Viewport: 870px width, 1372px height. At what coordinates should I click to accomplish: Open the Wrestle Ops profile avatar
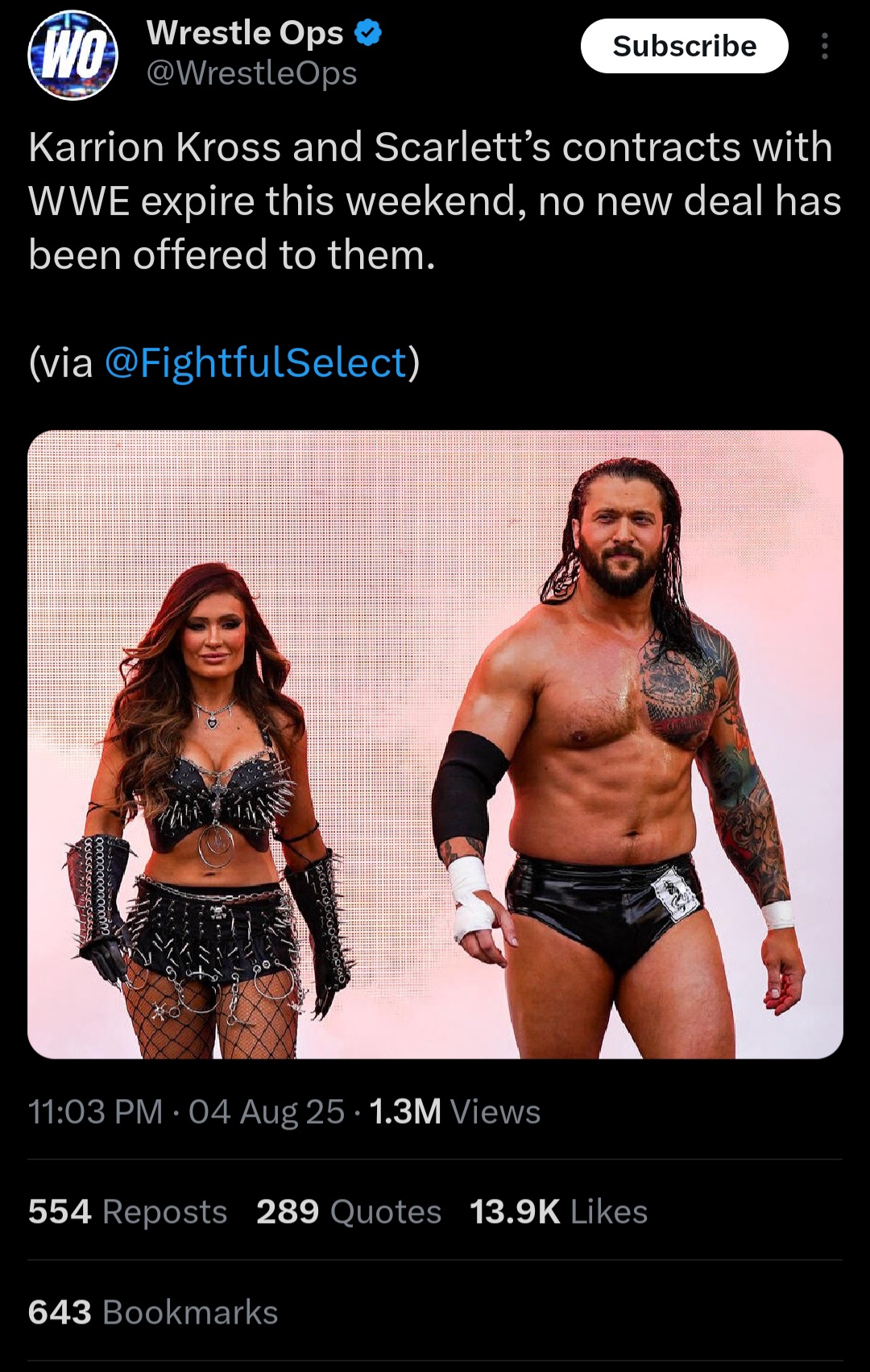[73, 56]
